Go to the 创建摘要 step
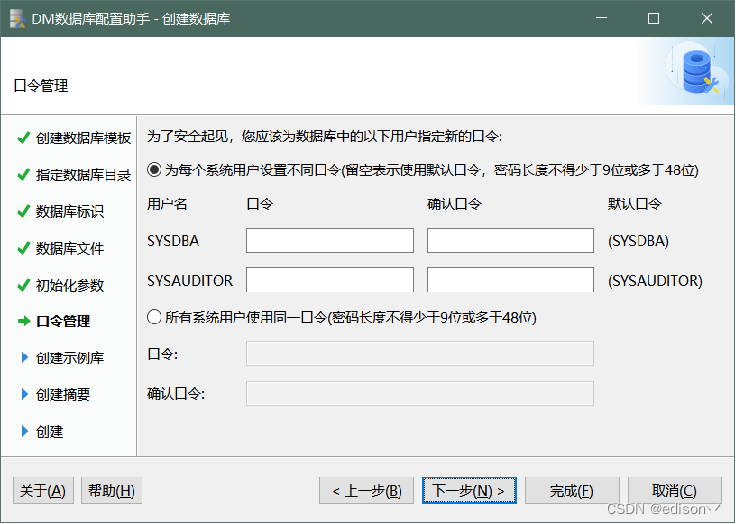Screen dimensions: 736x524 point(63,394)
